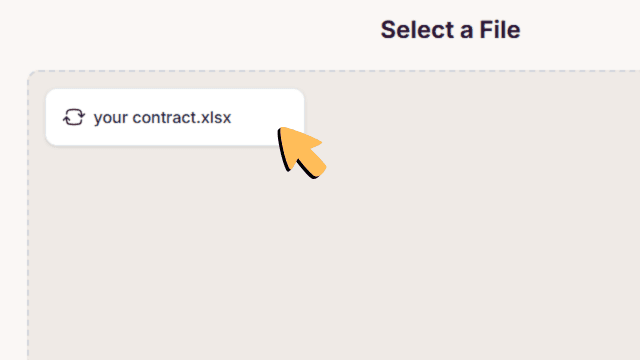Viewport: 640px width, 360px height.
Task: Click the page margin left of upload zone
Action: click(13, 216)
